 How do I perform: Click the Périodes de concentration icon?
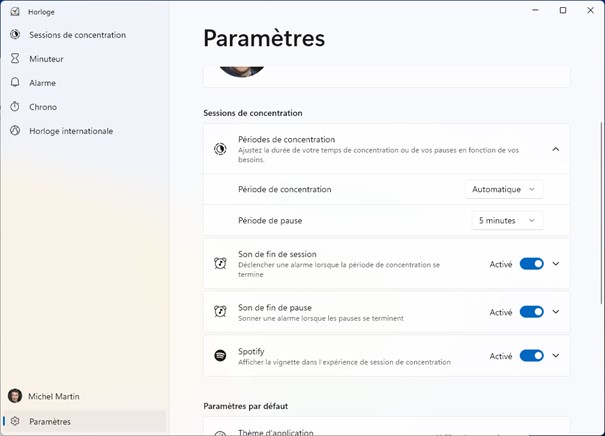tap(220, 149)
